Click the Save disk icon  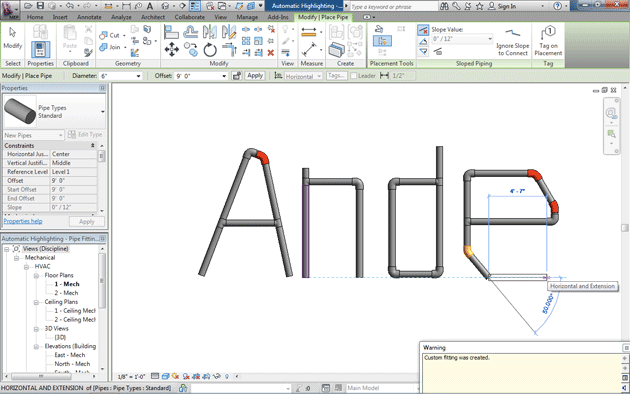click(40, 6)
